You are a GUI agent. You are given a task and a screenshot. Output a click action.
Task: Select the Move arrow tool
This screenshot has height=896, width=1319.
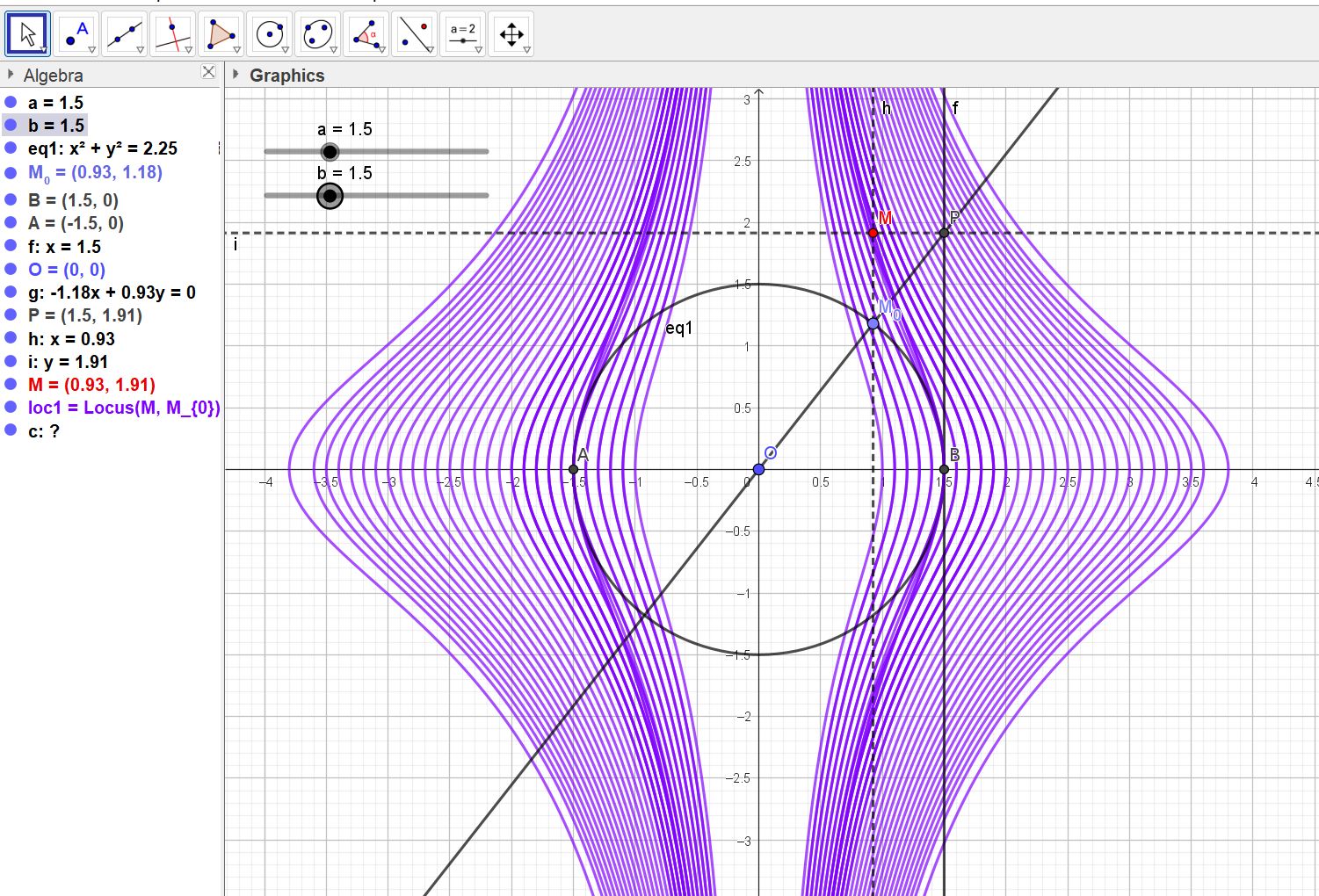pyautogui.click(x=27, y=34)
